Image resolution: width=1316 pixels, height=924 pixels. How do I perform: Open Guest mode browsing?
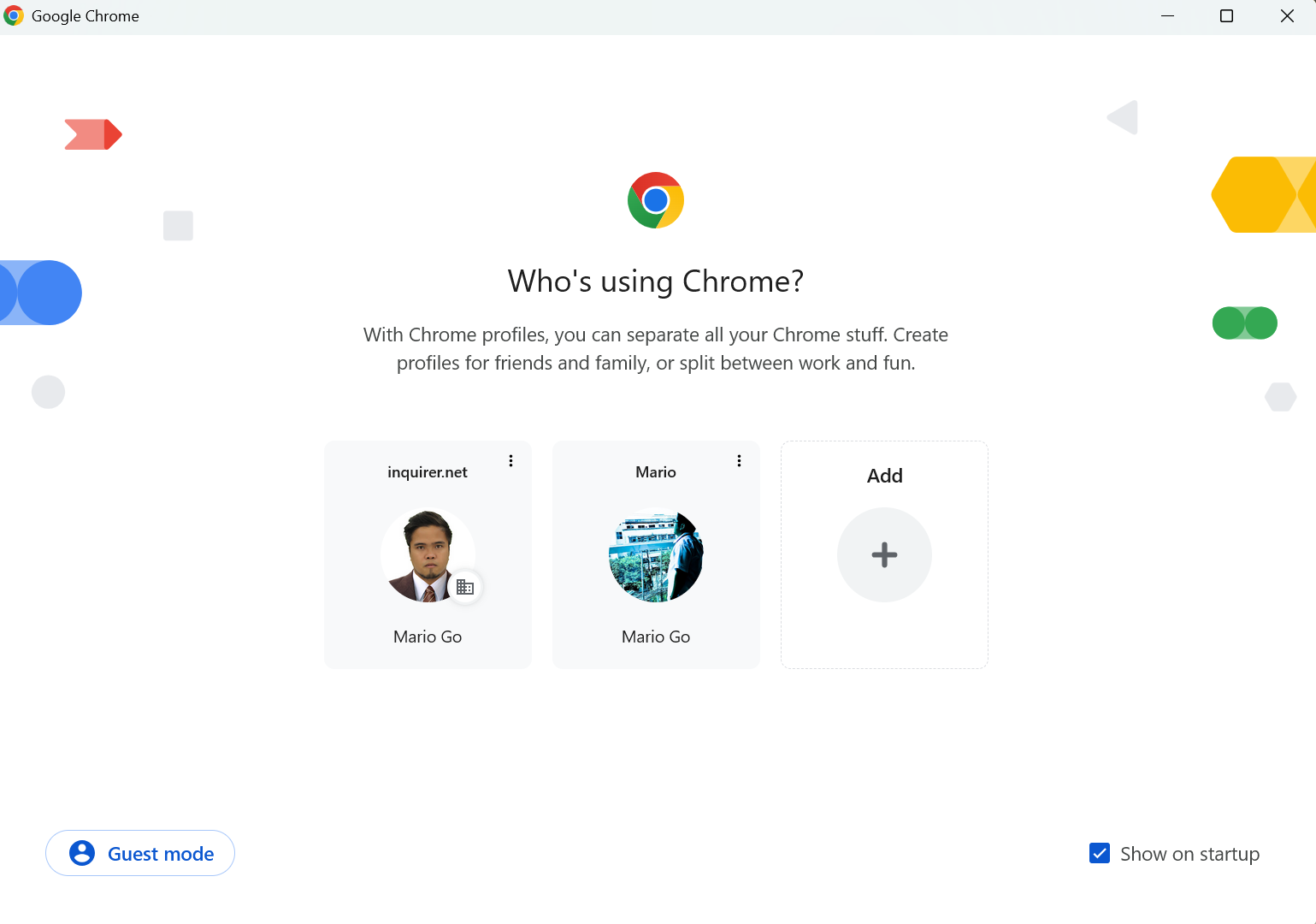(160, 854)
